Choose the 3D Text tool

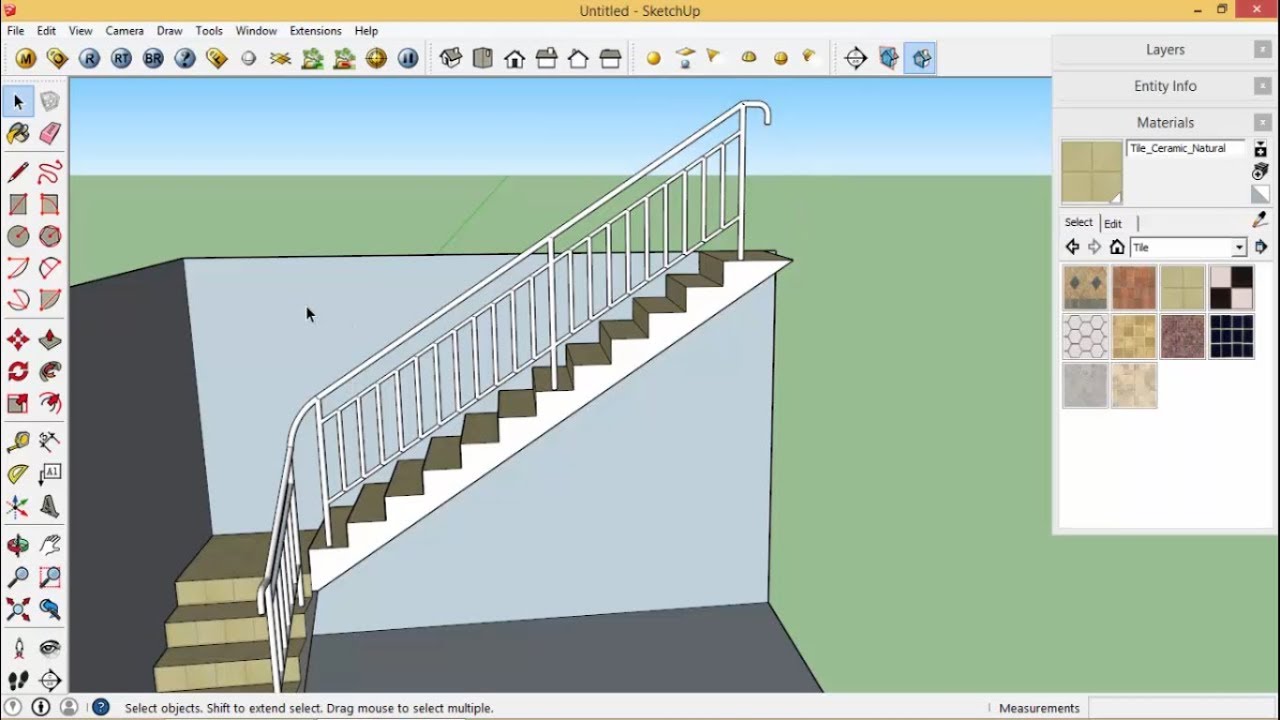(50, 506)
